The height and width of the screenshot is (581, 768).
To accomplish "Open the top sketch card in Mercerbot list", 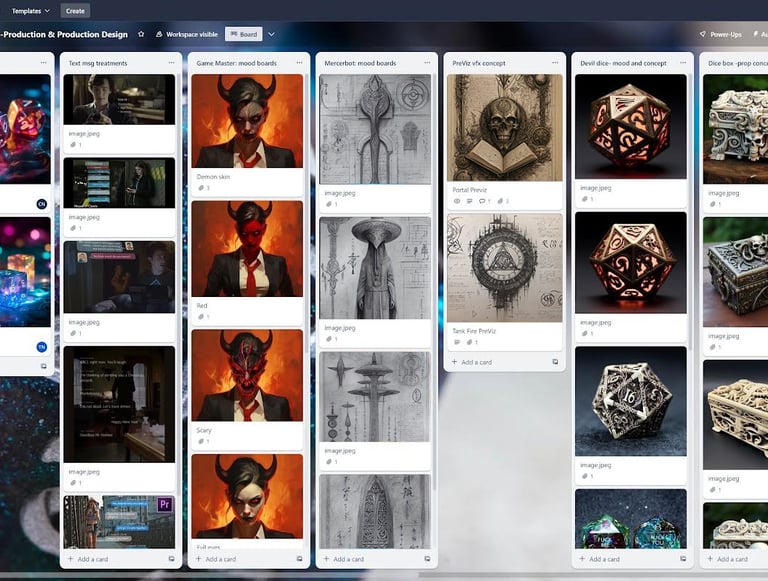I will click(x=375, y=129).
